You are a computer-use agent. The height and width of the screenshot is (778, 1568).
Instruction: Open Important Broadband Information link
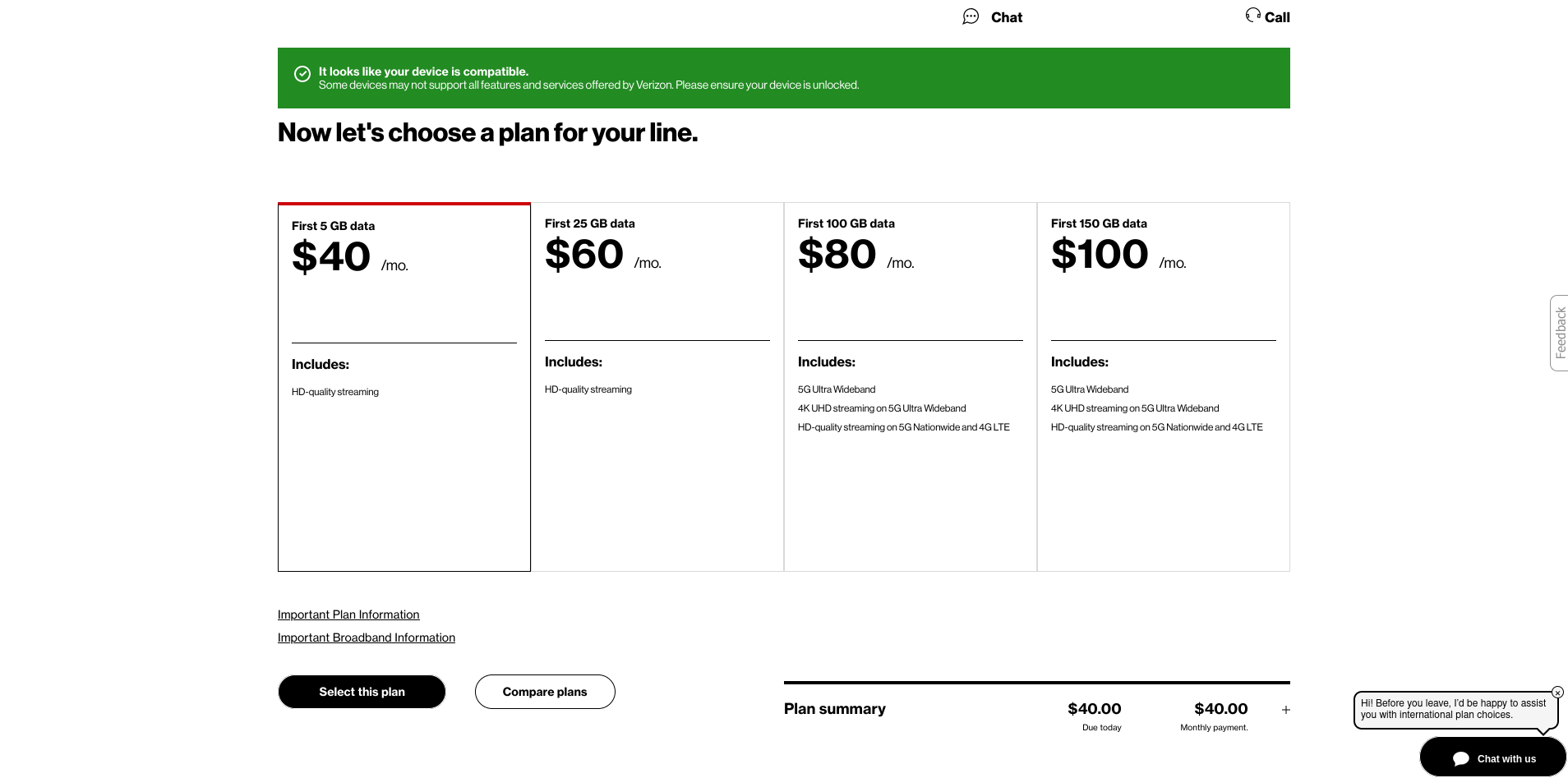[x=367, y=638]
